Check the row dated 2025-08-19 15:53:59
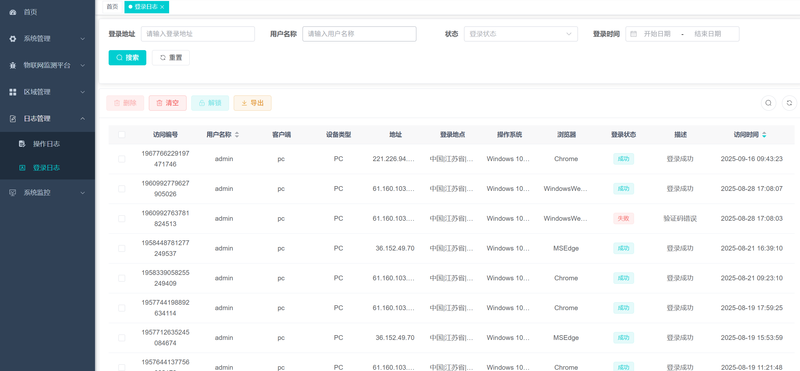This screenshot has width=800, height=371. coord(121,337)
